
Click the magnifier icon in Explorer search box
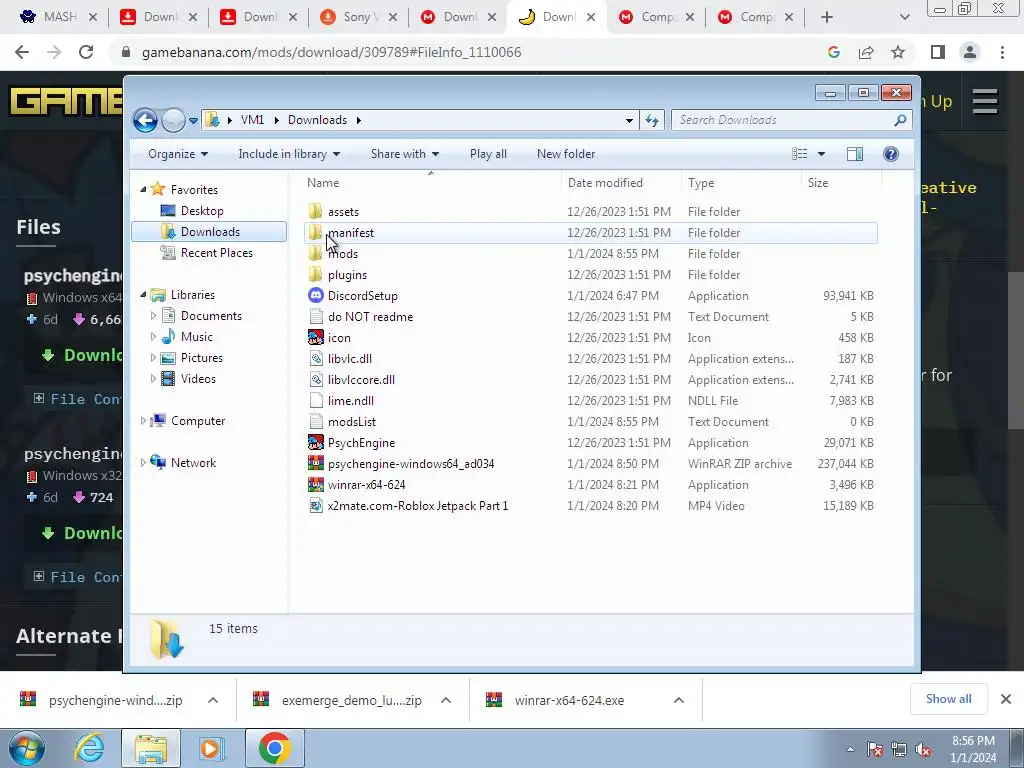[x=900, y=120]
